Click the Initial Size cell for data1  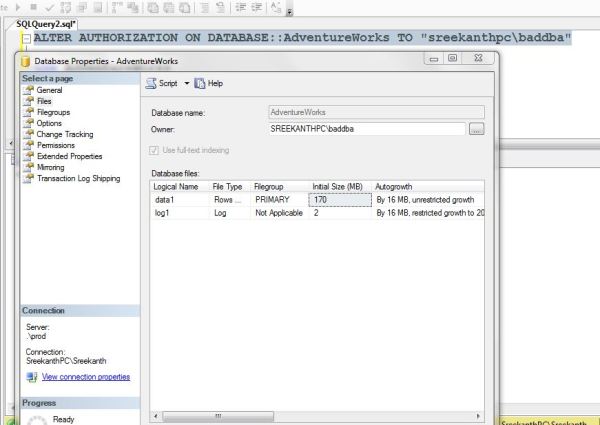pos(338,200)
